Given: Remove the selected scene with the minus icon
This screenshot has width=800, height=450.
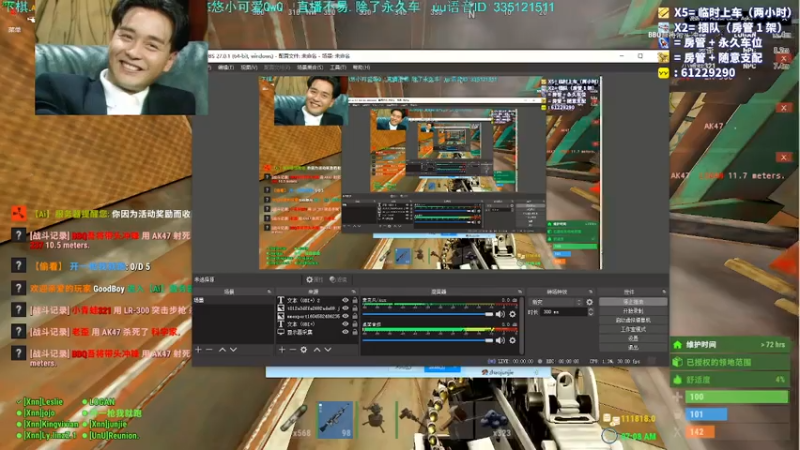Looking at the screenshot, I should coord(209,349).
